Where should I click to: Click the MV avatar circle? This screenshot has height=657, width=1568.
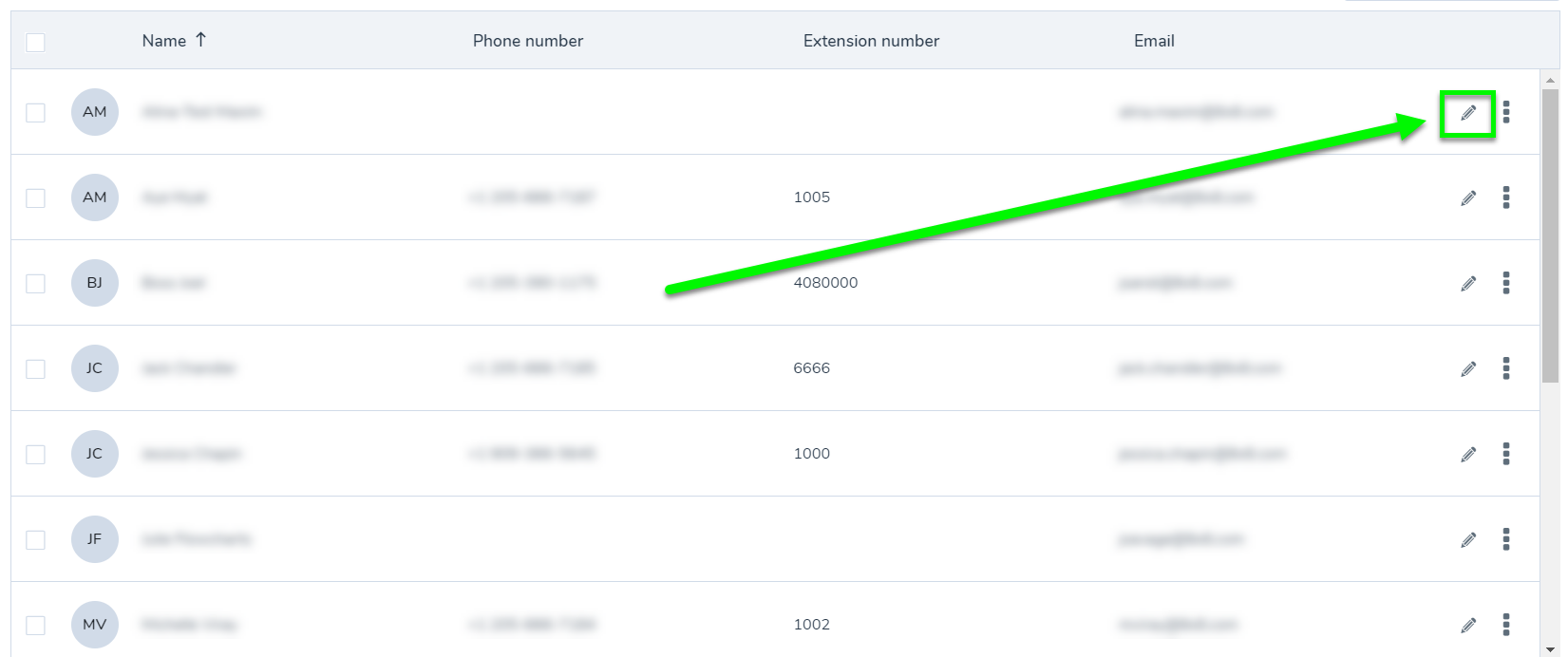[95, 625]
